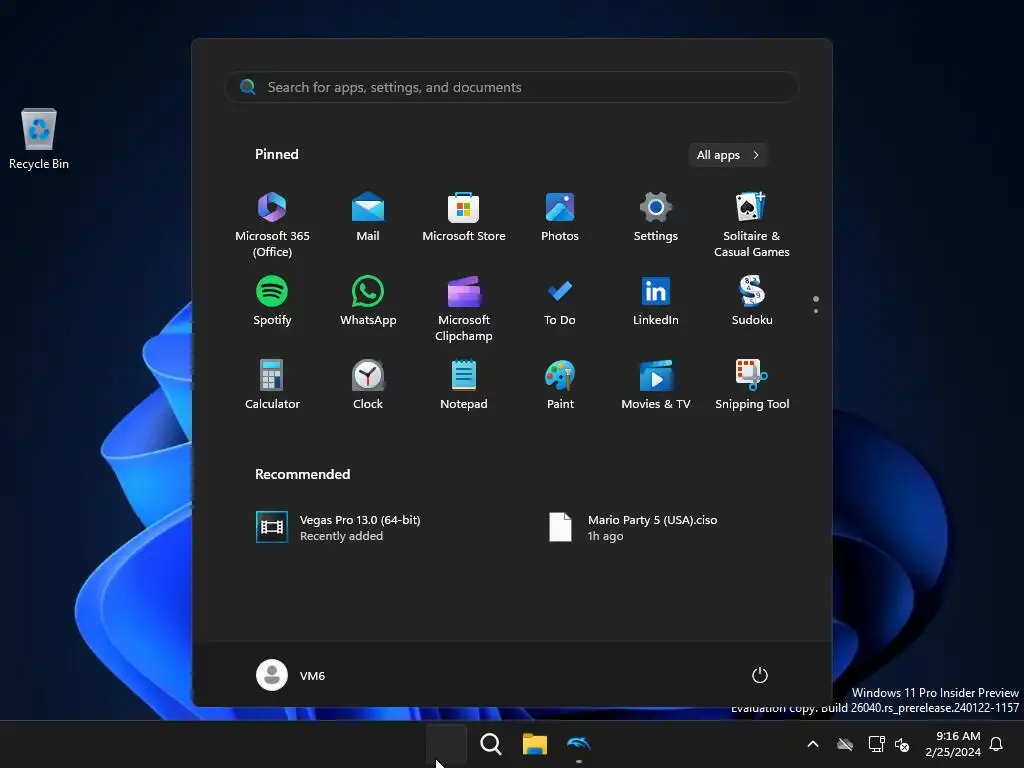Screen dimensions: 1024x768
Task: Switch to Dolphin emulator on taskbar
Action: point(579,744)
